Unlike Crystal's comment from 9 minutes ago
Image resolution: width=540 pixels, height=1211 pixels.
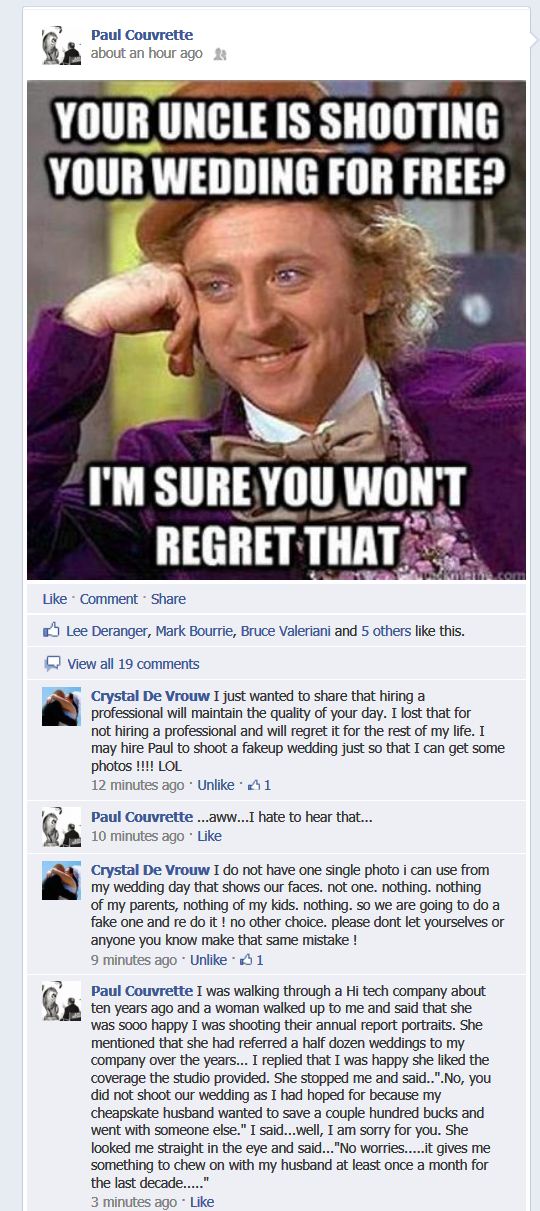tap(208, 960)
